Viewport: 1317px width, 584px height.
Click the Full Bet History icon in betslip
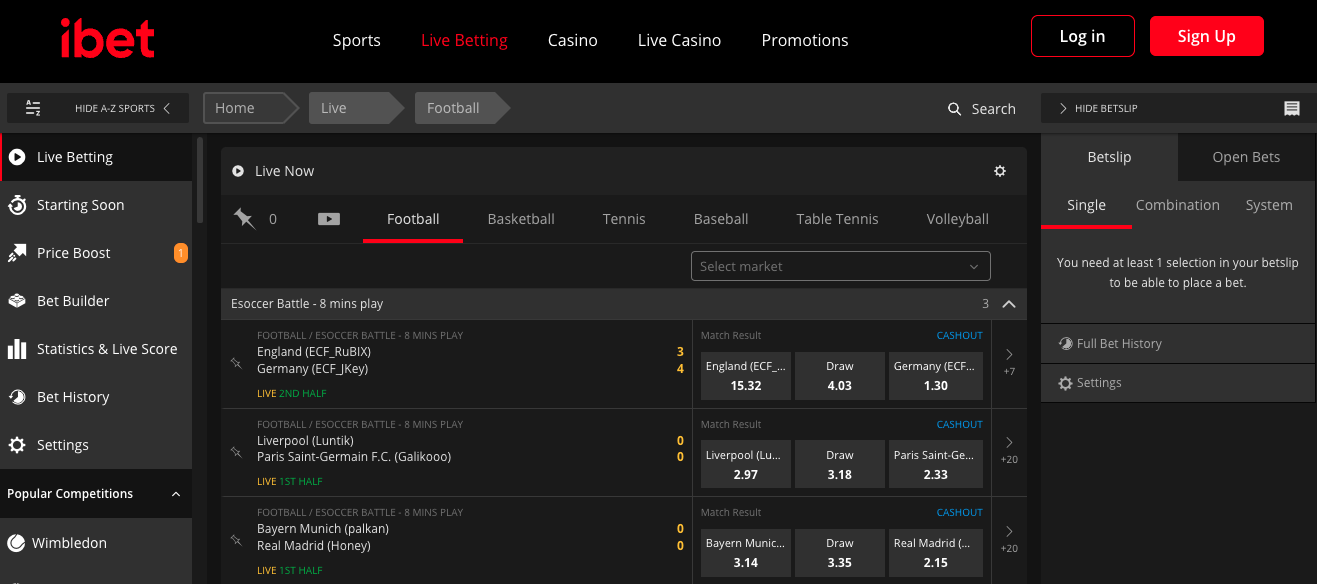pos(1065,343)
